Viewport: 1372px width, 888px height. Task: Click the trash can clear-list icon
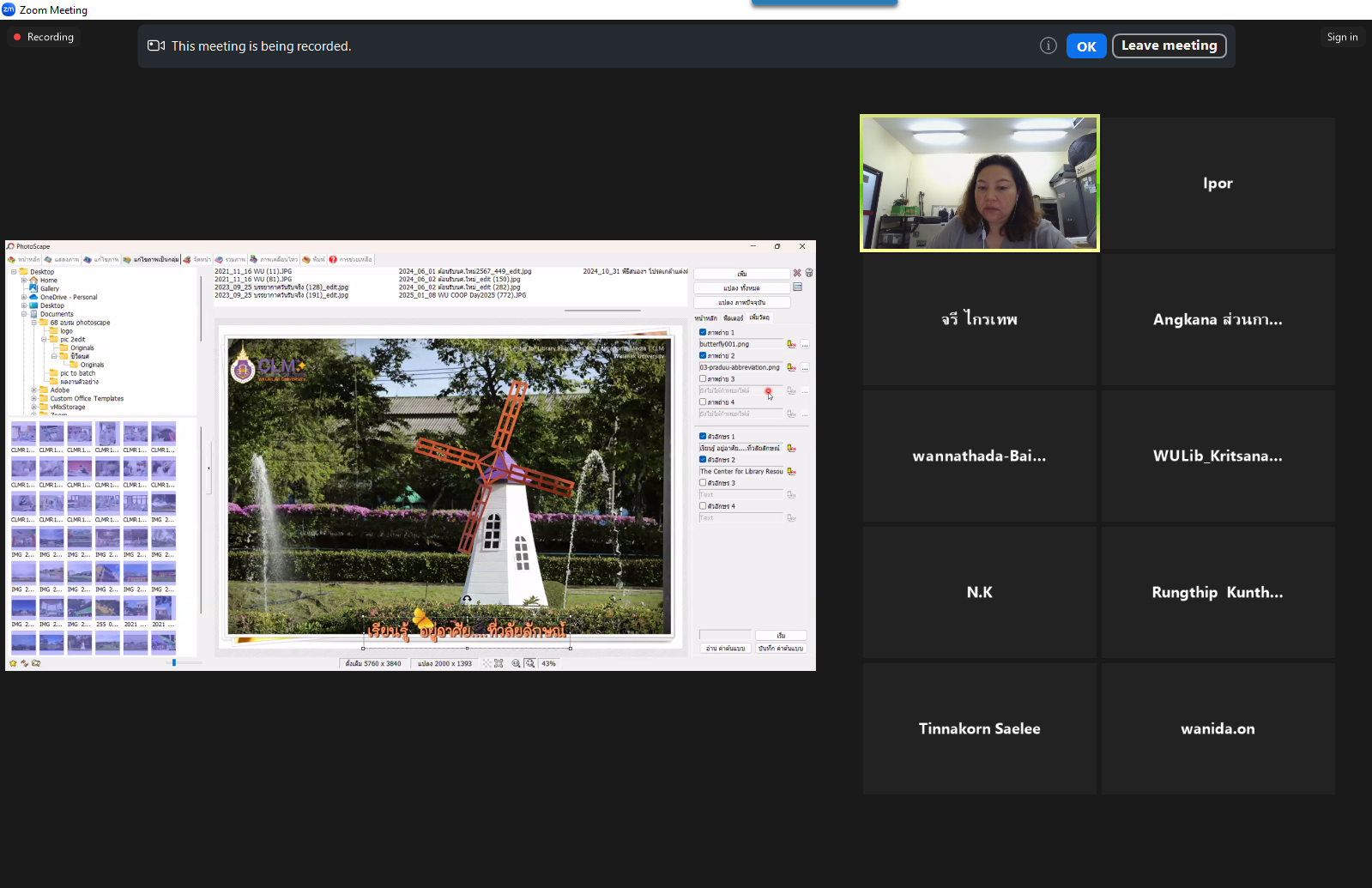point(809,273)
